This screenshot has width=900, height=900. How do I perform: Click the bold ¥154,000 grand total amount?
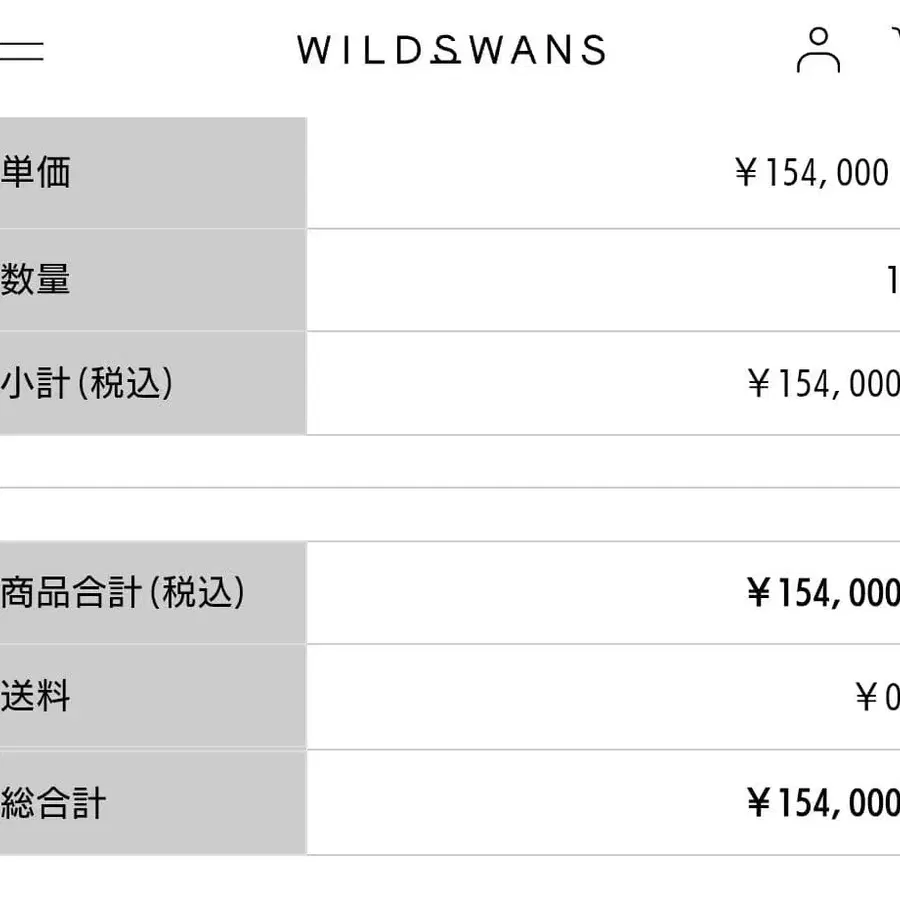pyautogui.click(x=820, y=802)
